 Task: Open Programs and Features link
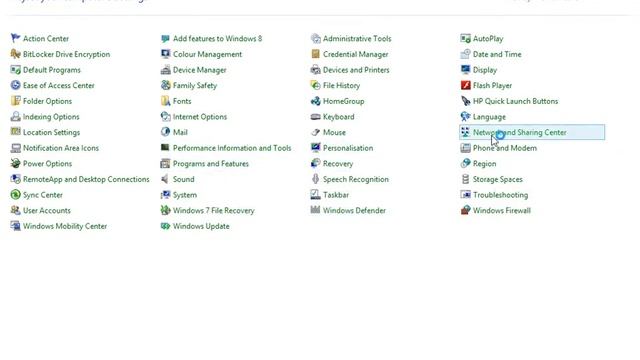[211, 164]
